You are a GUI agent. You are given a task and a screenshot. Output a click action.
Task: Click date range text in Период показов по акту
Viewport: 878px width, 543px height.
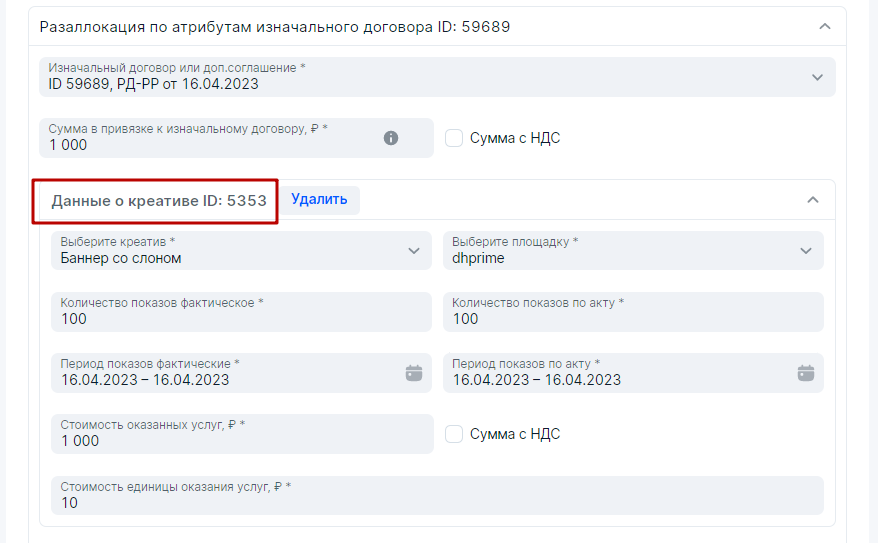(x=537, y=380)
